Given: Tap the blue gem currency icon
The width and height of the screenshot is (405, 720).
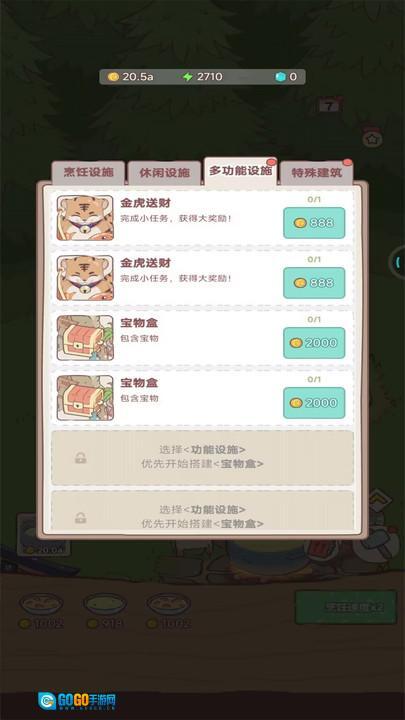Looking at the screenshot, I should [280, 77].
